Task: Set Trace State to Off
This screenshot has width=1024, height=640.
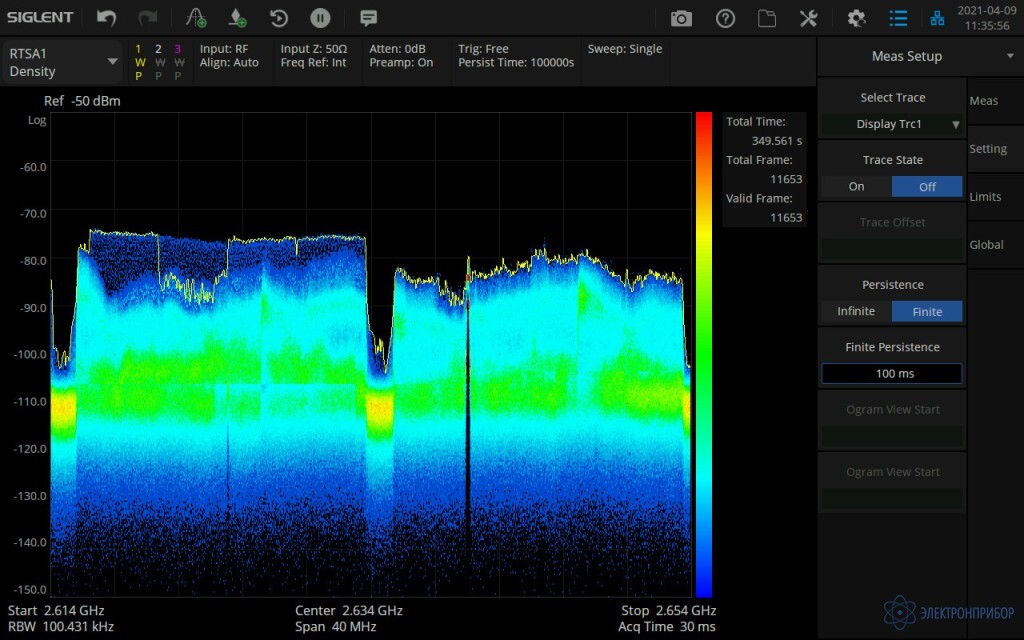Action: (x=927, y=187)
